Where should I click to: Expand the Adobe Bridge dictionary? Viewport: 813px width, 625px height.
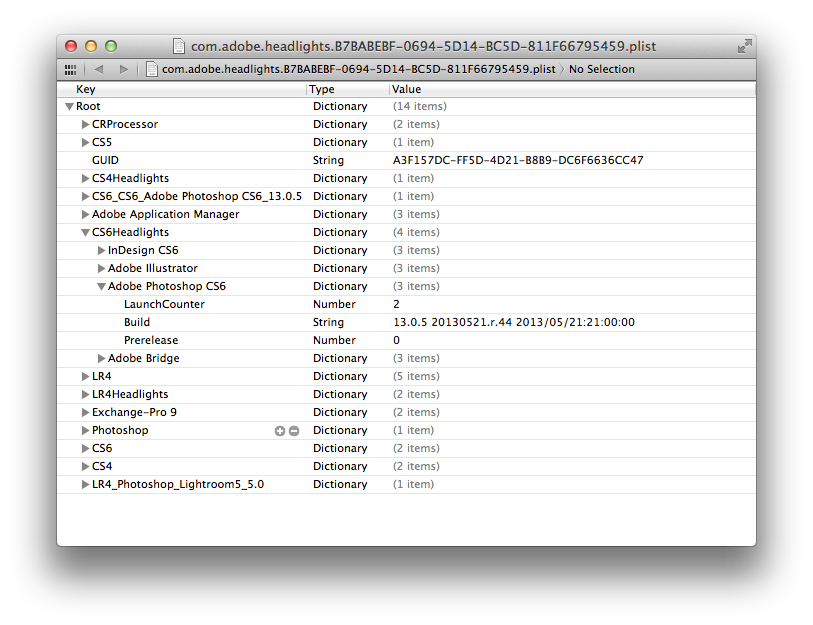pyautogui.click(x=101, y=358)
